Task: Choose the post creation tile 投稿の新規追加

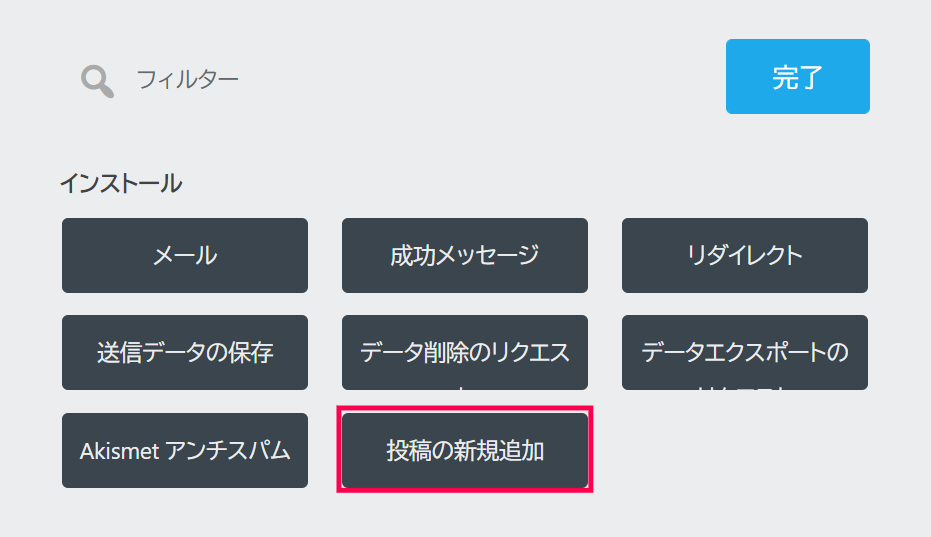Action: 465,450
